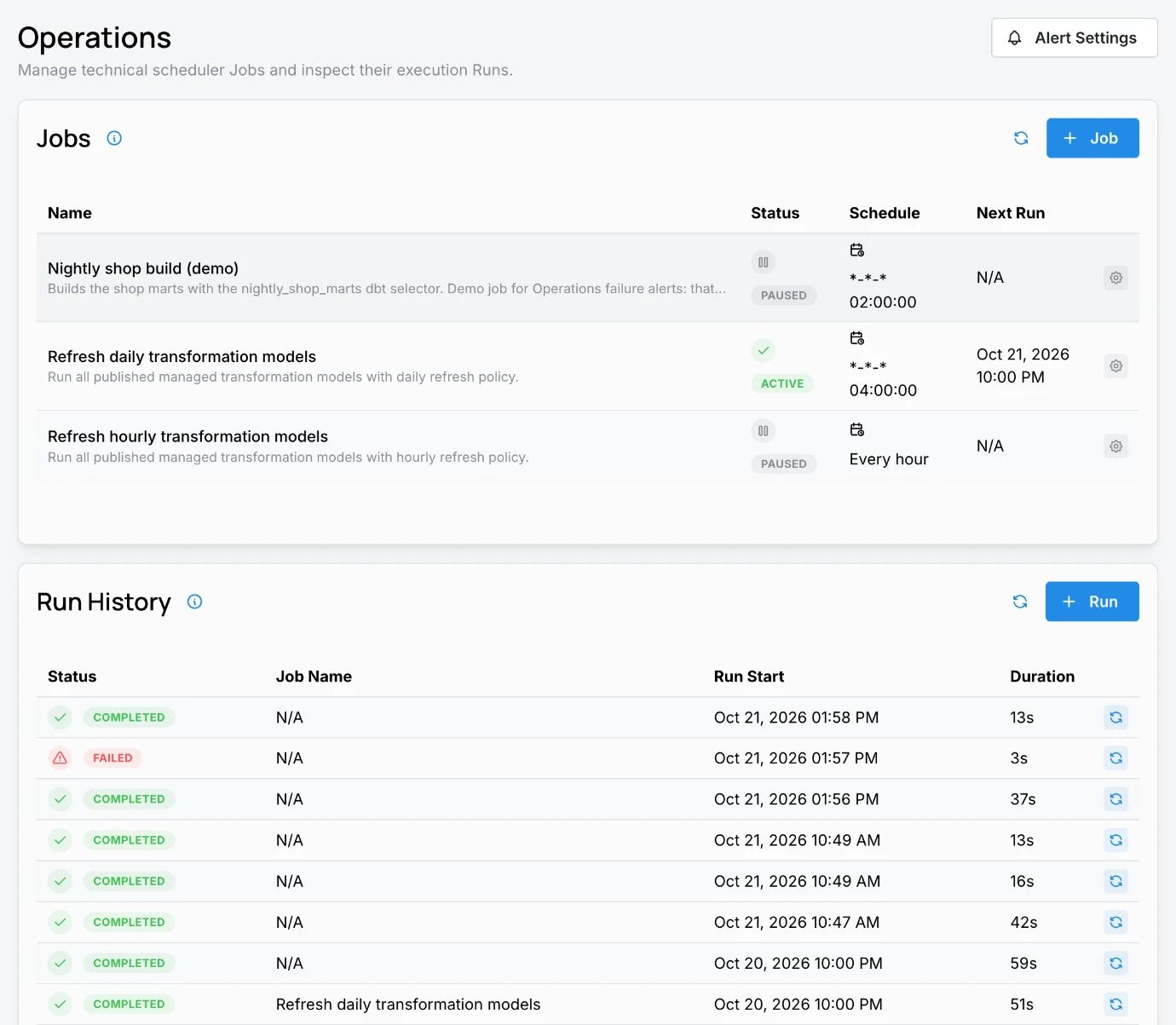
Task: Select Refresh hourly transformation models job
Action: coord(187,437)
